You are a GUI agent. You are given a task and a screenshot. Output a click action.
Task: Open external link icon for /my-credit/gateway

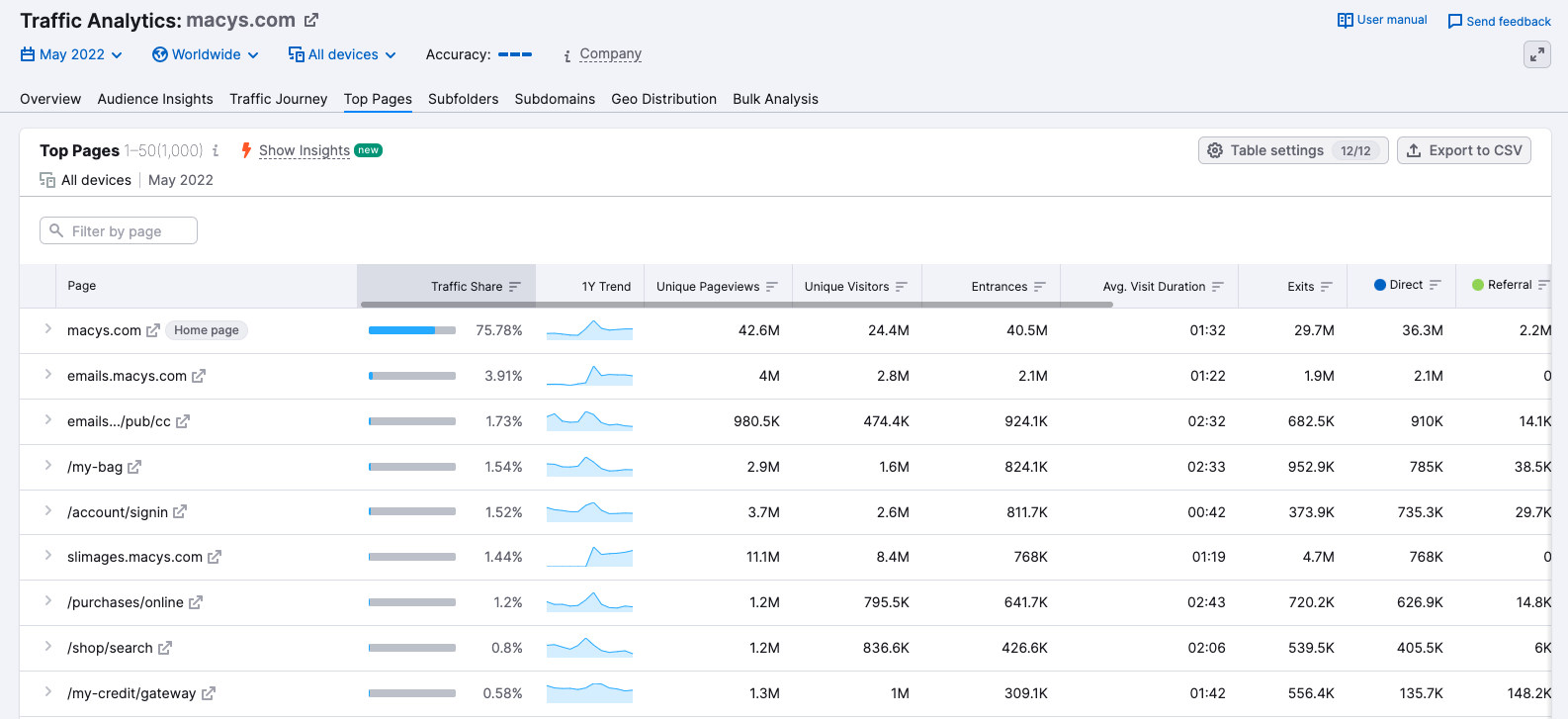click(x=209, y=693)
